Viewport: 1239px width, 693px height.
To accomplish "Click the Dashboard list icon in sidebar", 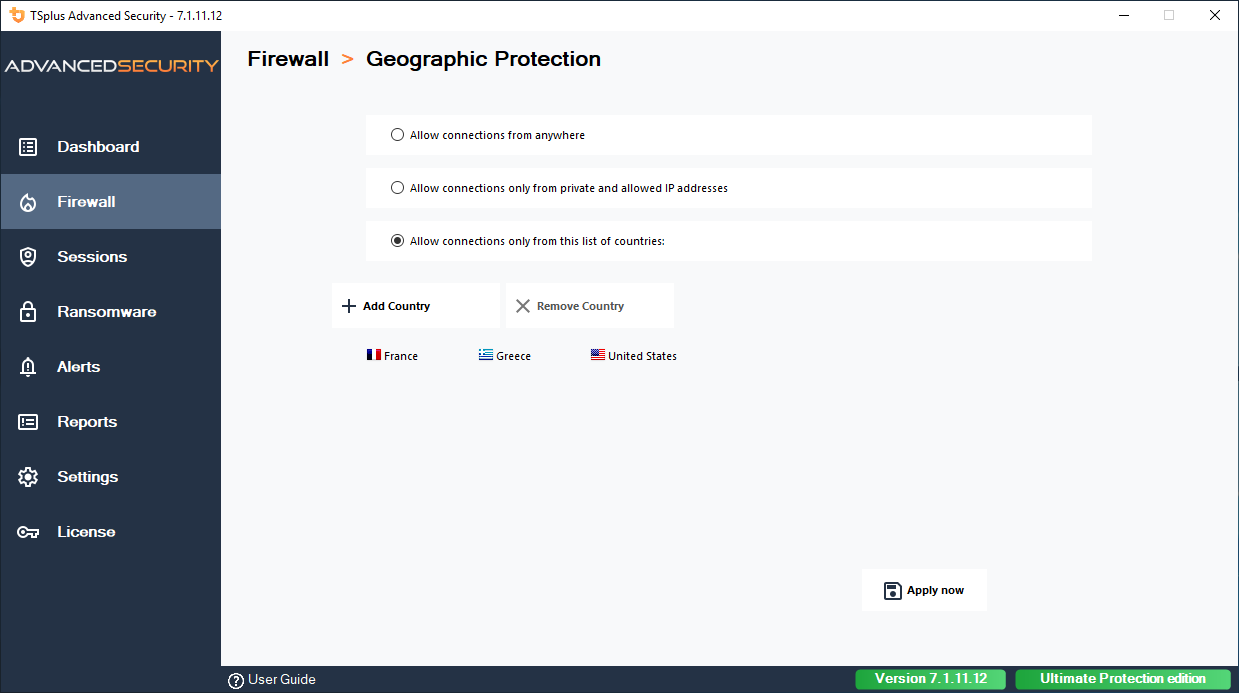I will pyautogui.click(x=28, y=147).
